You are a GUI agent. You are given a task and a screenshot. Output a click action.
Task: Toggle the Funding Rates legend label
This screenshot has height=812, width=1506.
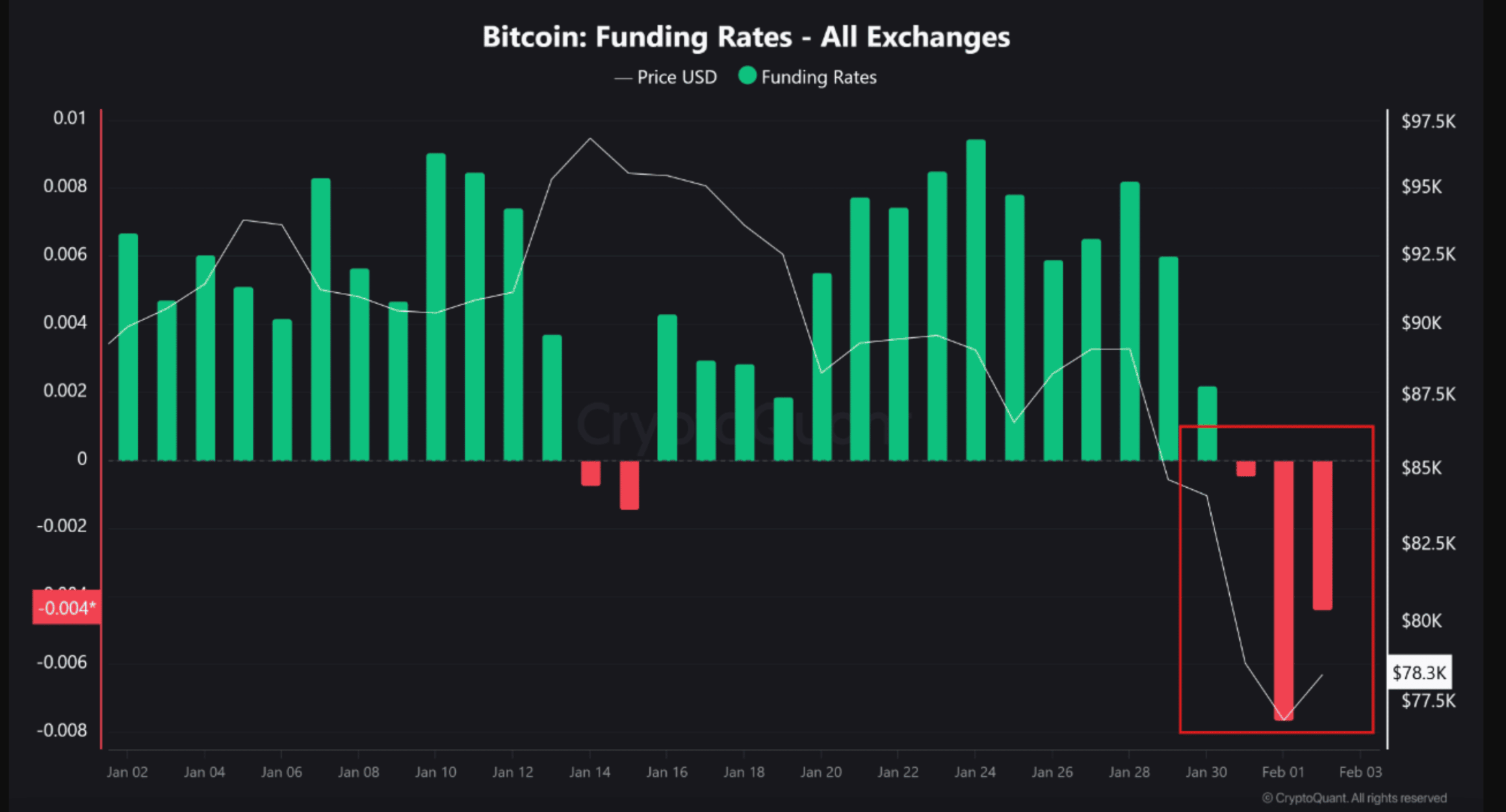(x=818, y=77)
